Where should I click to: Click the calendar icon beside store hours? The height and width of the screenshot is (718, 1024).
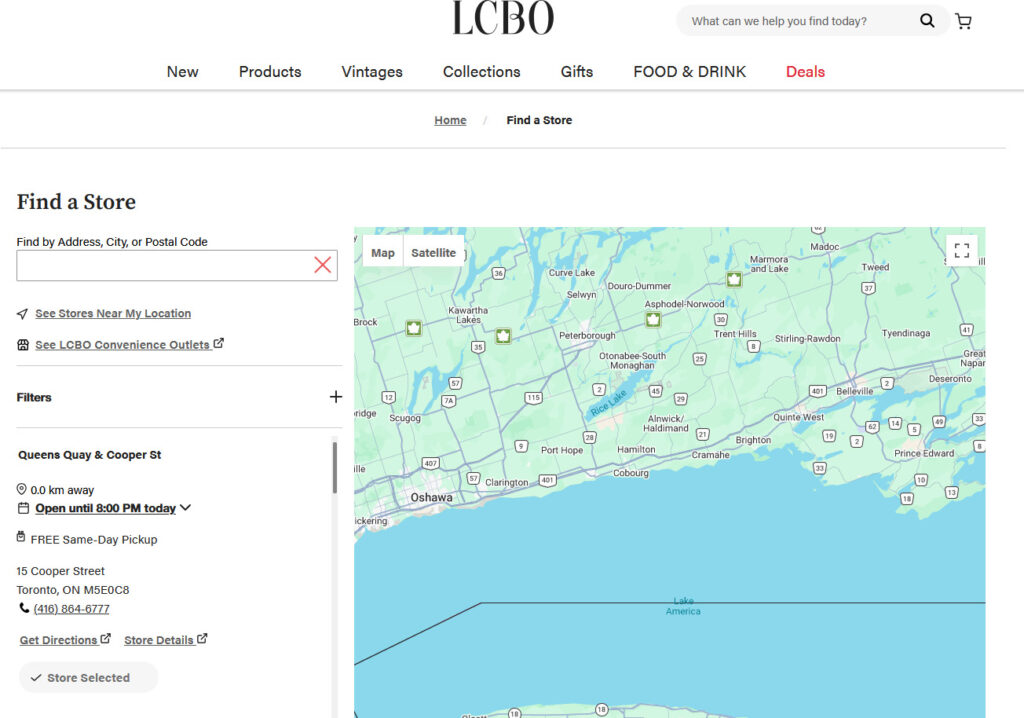pos(24,508)
